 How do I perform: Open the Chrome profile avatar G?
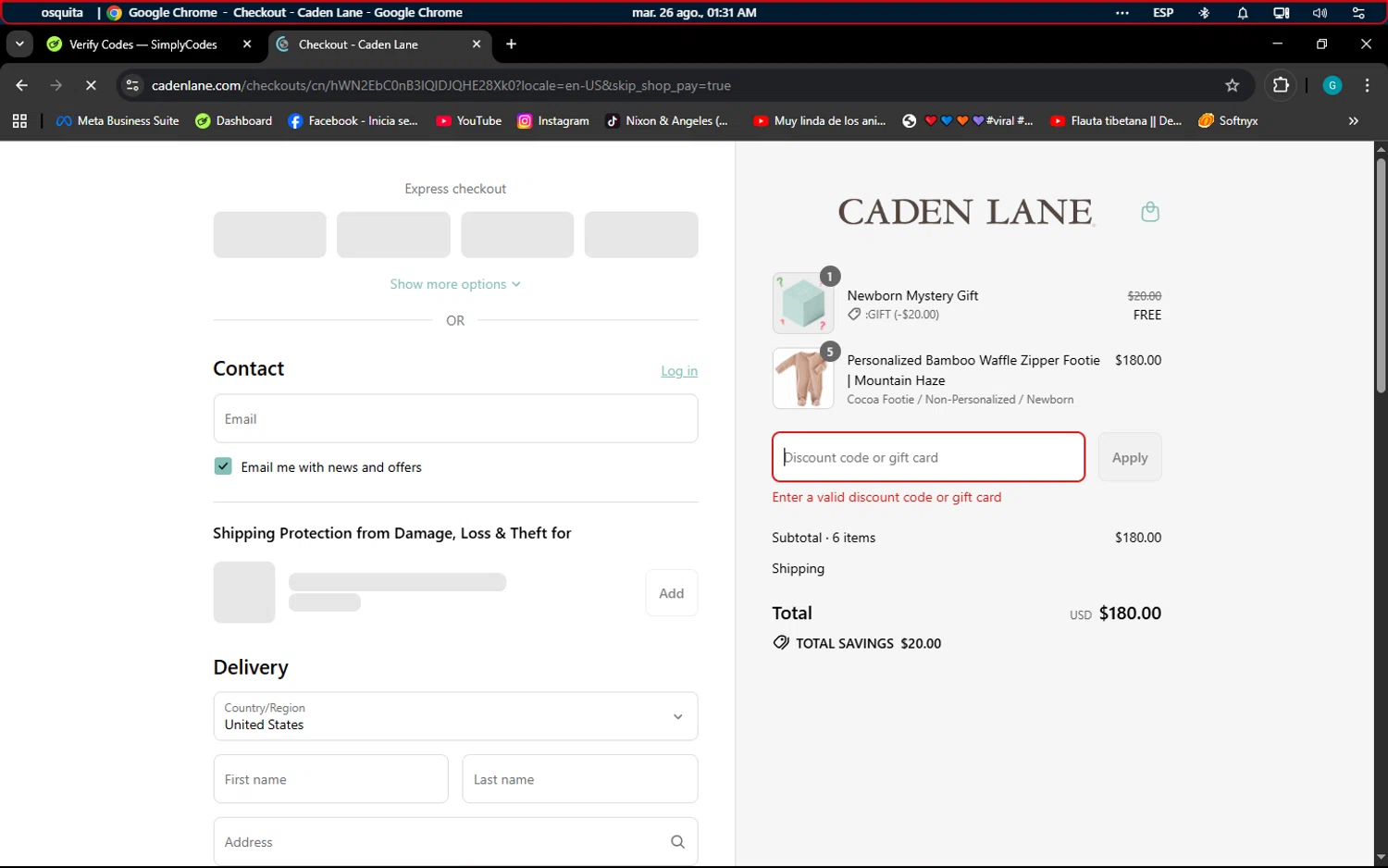coord(1332,85)
